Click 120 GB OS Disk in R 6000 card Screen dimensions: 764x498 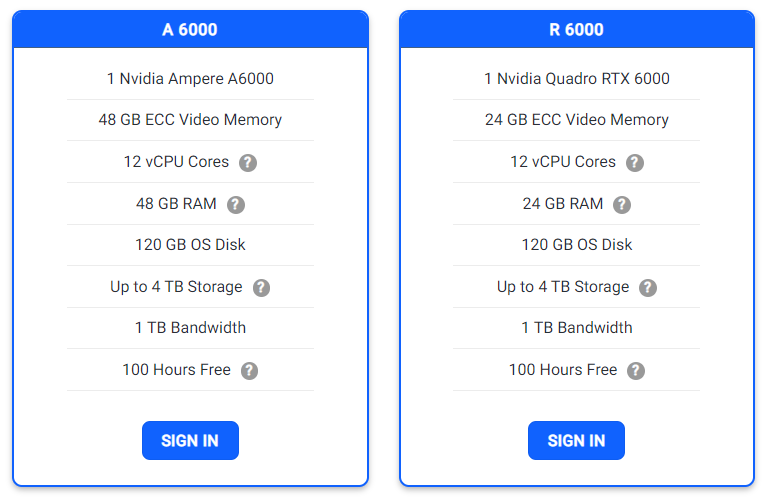click(x=577, y=245)
